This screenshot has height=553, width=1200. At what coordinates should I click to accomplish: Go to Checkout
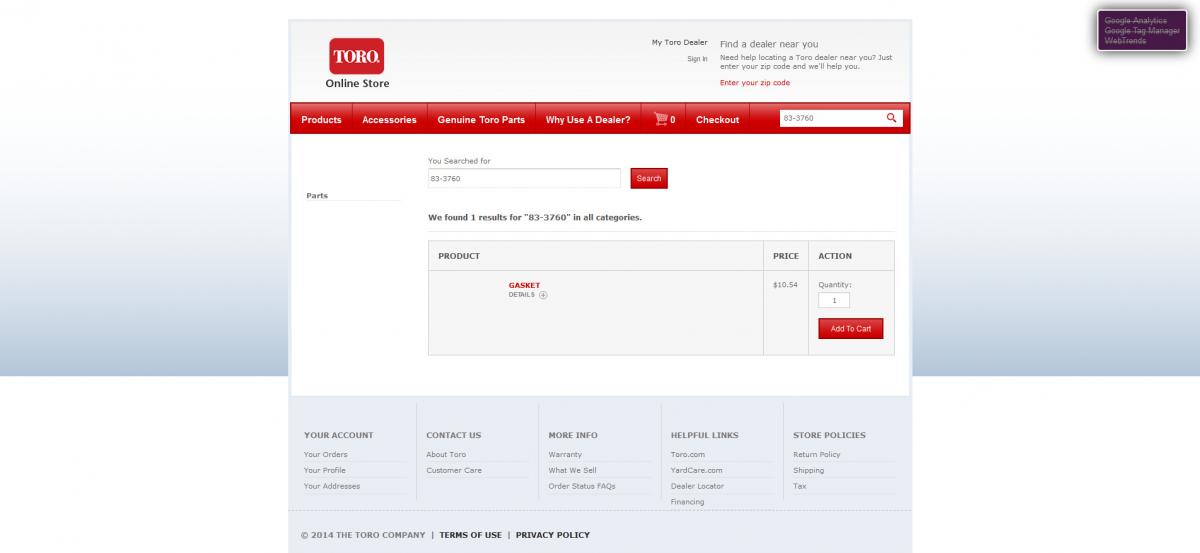coord(717,119)
